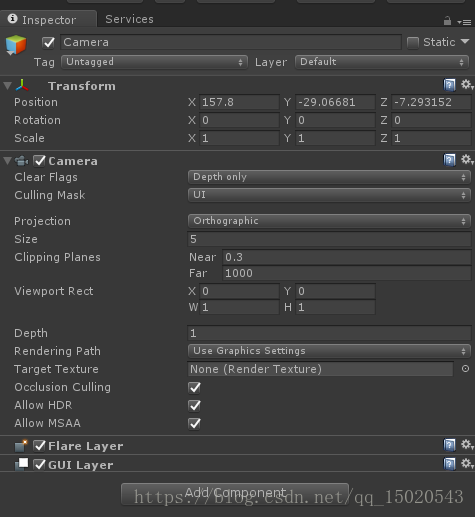Open GUI Layer gear settings

[467, 463]
